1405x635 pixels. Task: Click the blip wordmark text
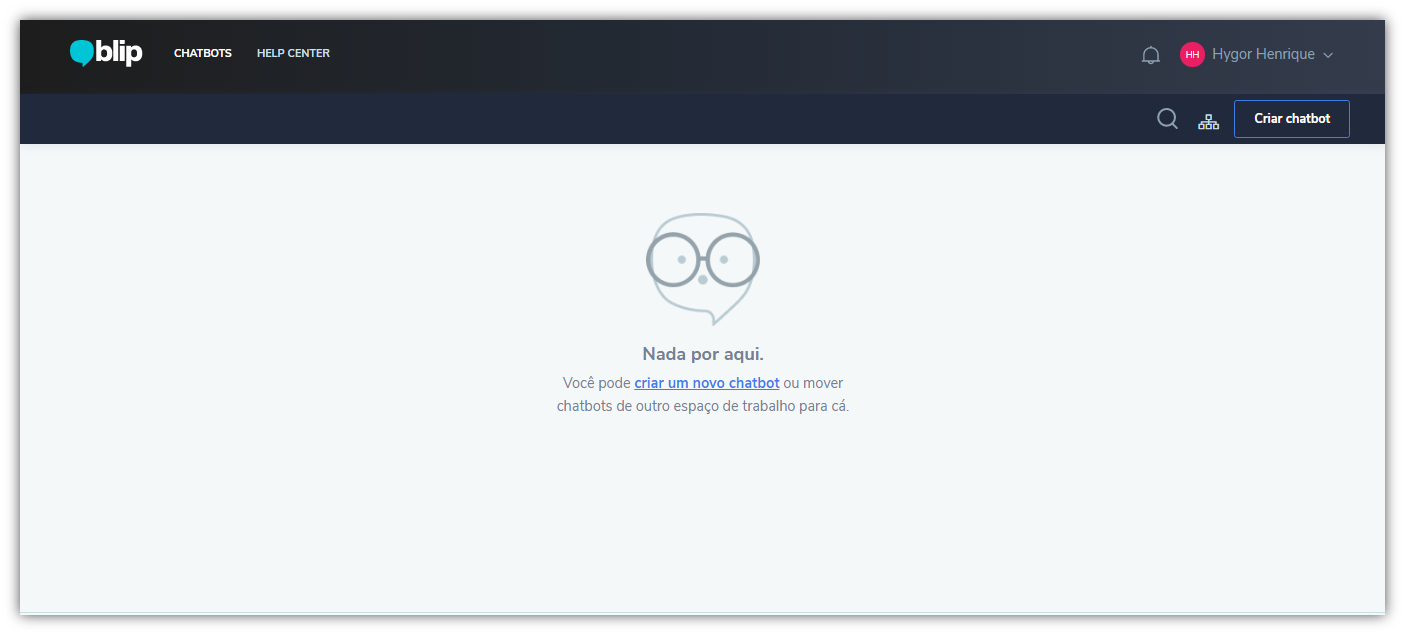point(120,53)
